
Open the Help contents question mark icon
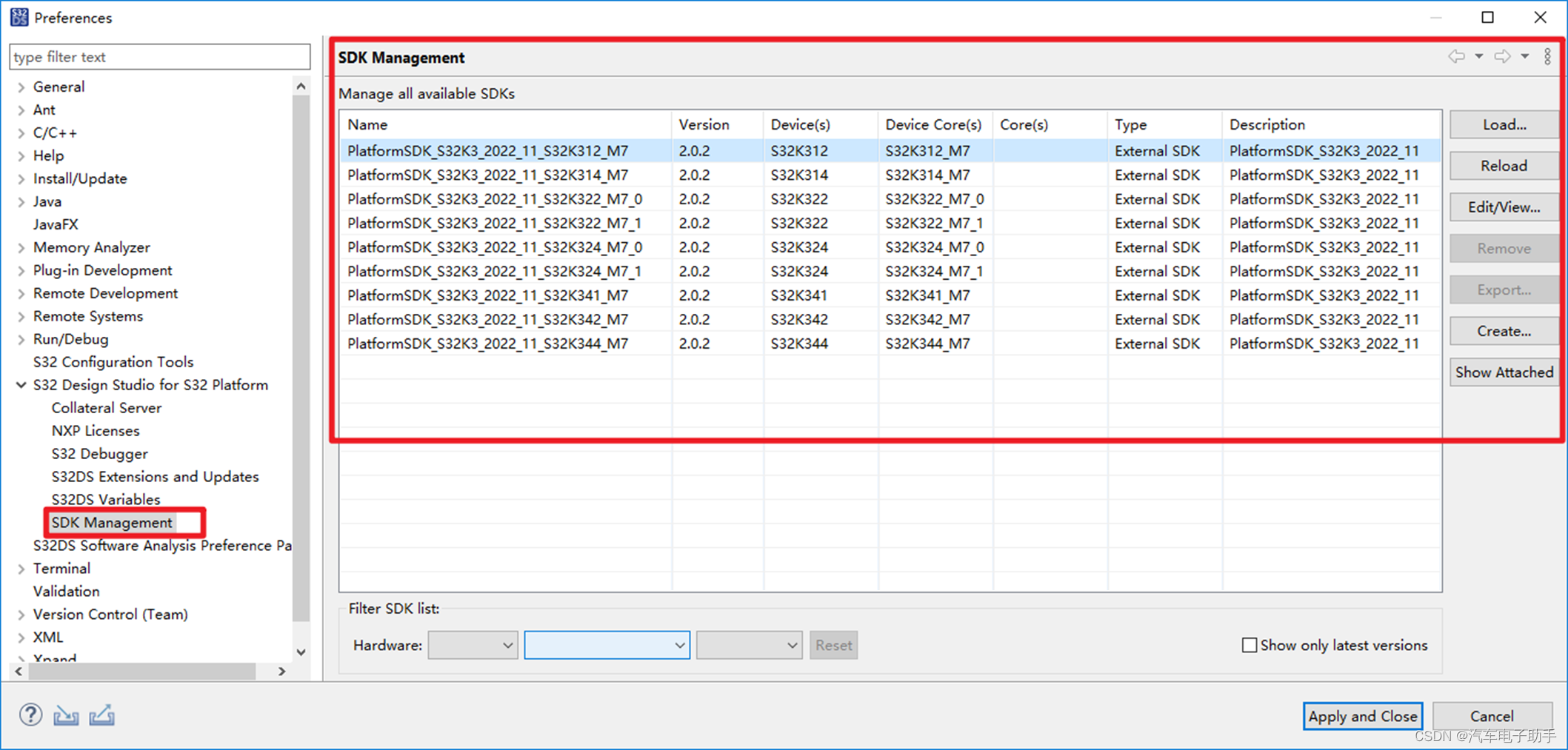[30, 714]
